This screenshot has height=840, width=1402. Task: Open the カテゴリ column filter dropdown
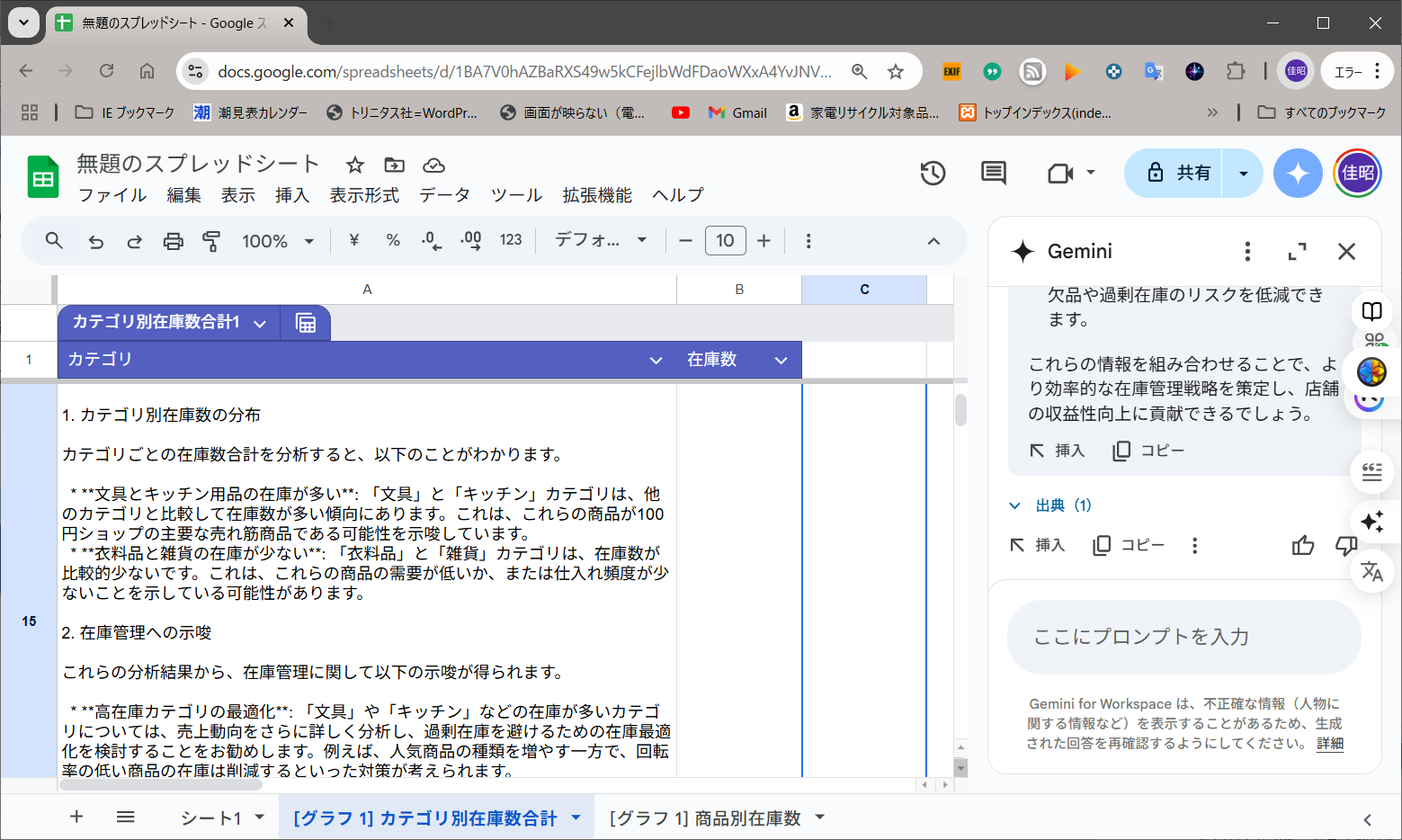coord(656,360)
